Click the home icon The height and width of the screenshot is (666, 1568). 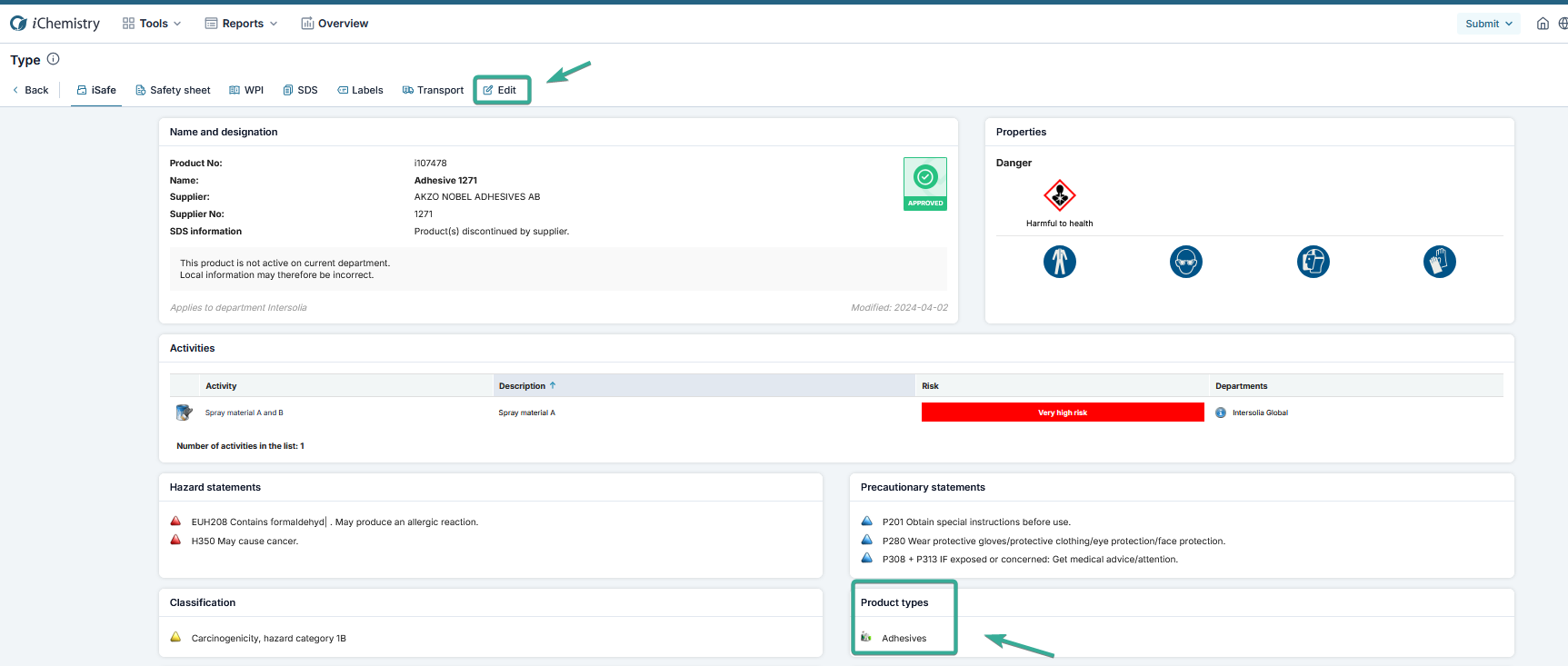click(x=1543, y=24)
